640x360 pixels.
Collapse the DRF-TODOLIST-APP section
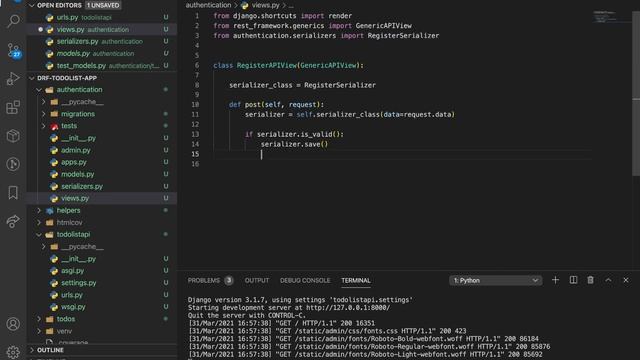31,78
